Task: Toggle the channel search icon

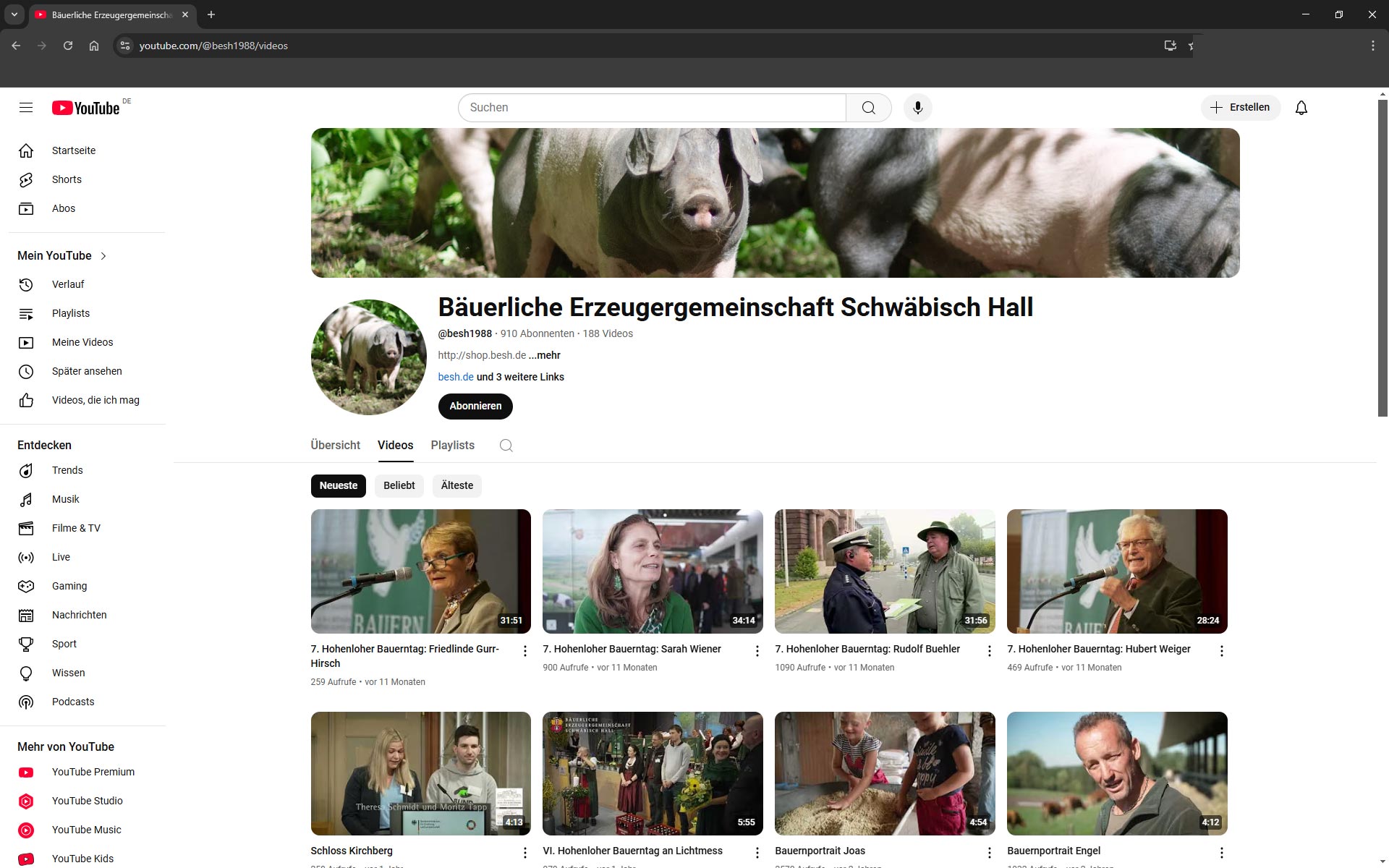Action: tap(506, 446)
